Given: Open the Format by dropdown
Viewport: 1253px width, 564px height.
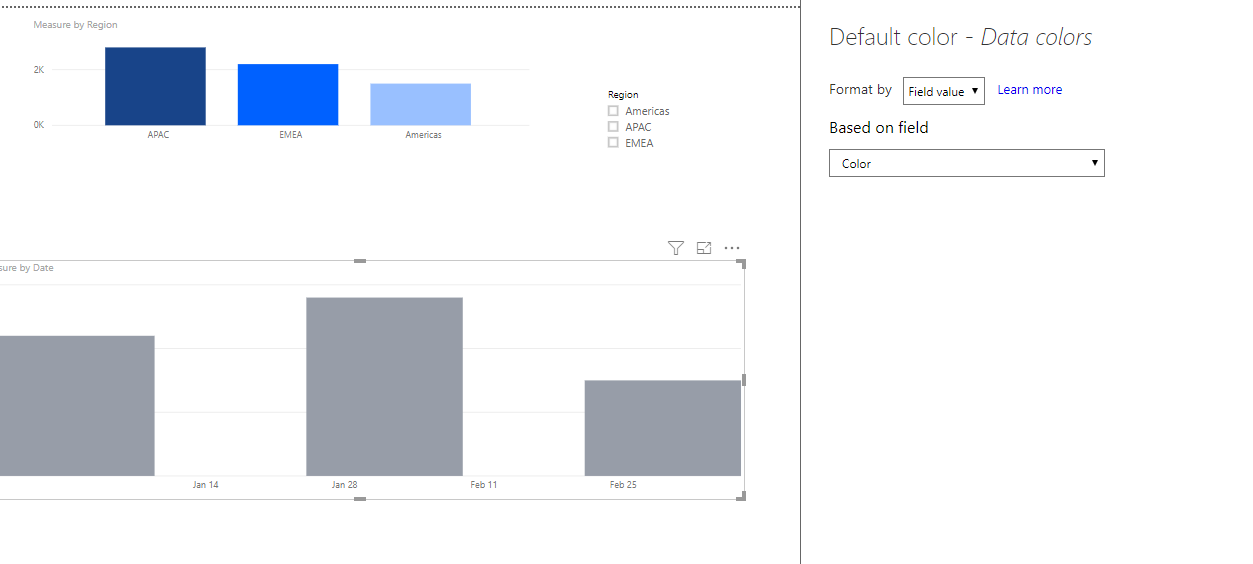Looking at the screenshot, I should click(x=944, y=91).
